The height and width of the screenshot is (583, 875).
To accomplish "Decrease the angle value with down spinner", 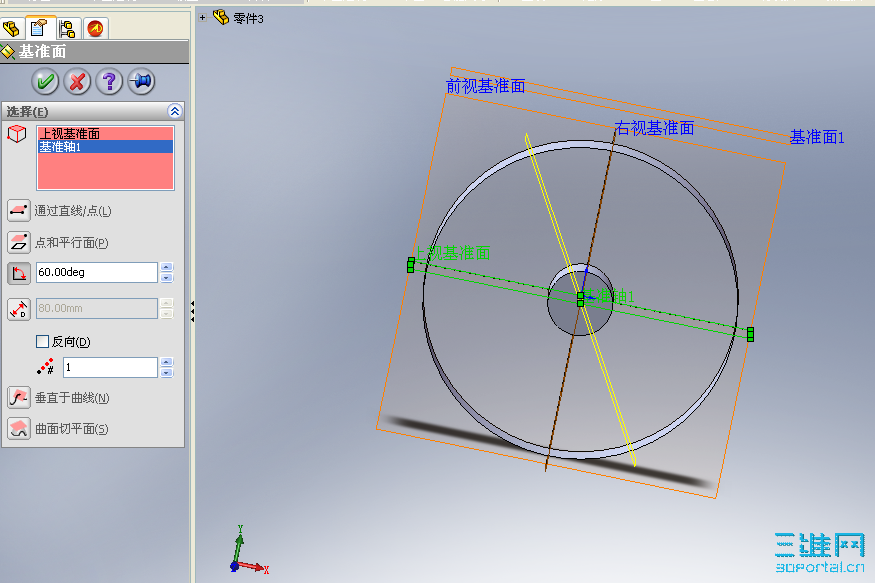I will [x=166, y=277].
